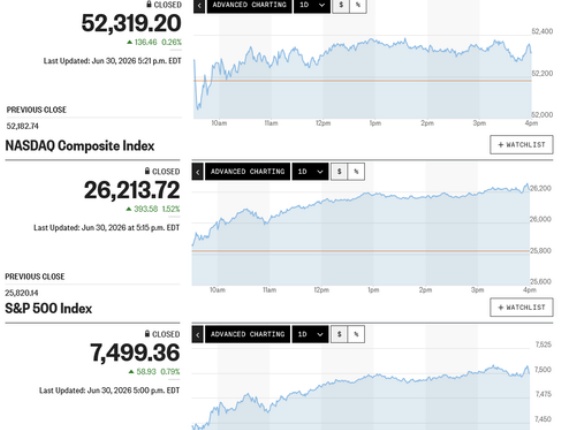Open the 1D range dropdown on the Dow chart
This screenshot has width=576, height=430.
coord(312,6)
